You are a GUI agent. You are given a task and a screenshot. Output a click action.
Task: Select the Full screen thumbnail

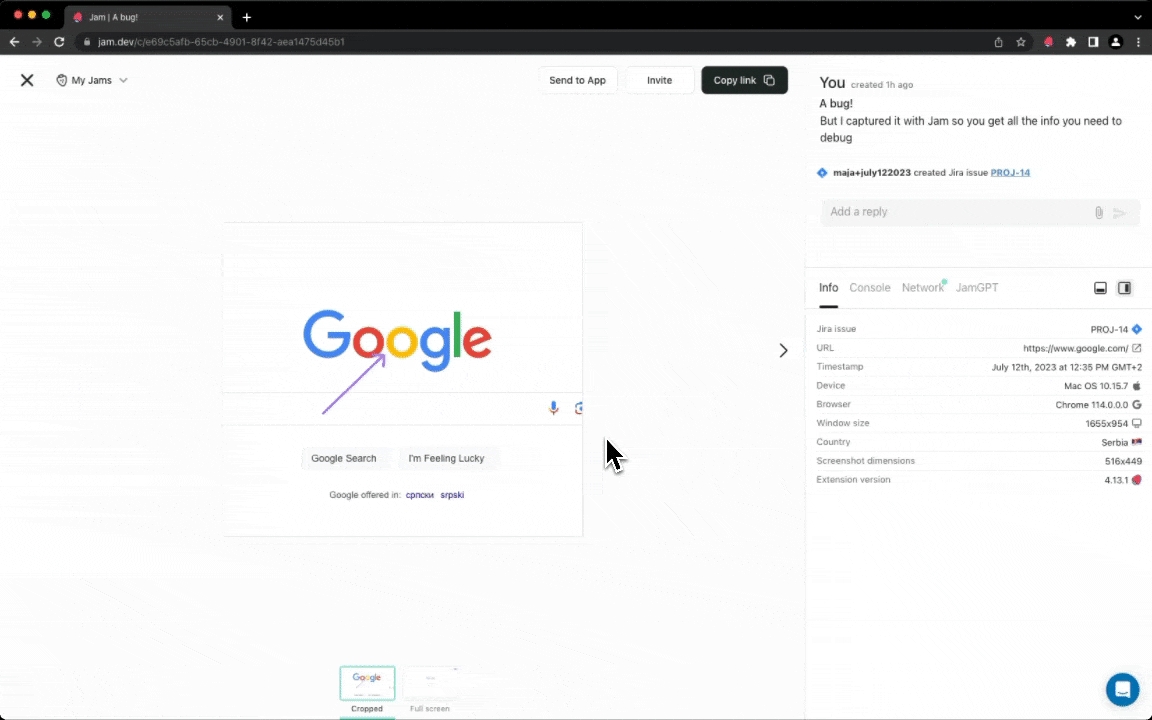430,684
